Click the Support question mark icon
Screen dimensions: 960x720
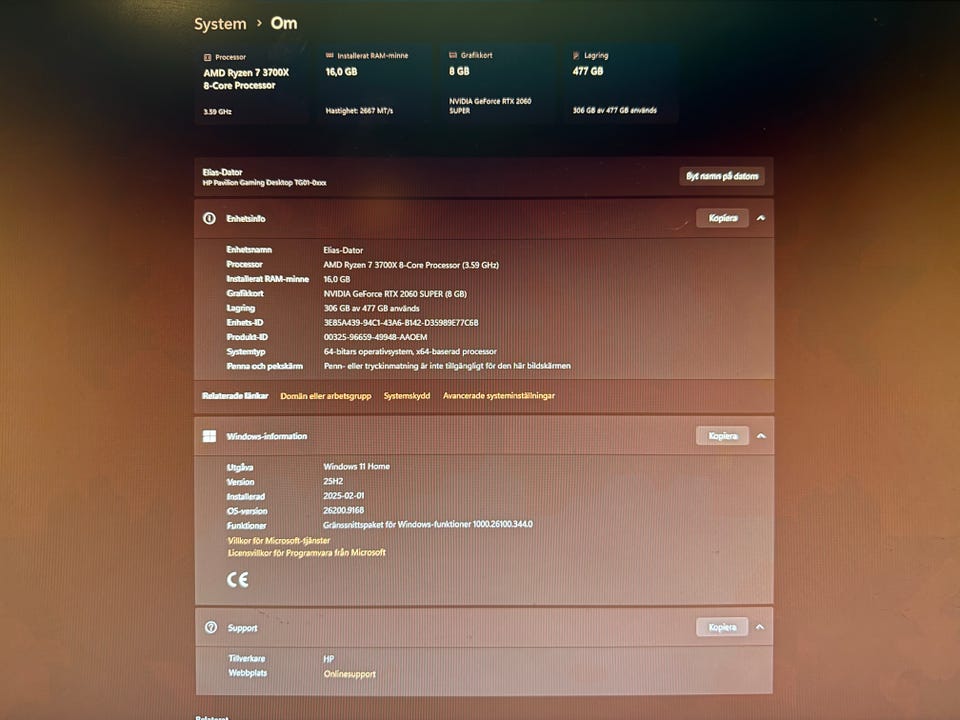pyautogui.click(x=211, y=627)
